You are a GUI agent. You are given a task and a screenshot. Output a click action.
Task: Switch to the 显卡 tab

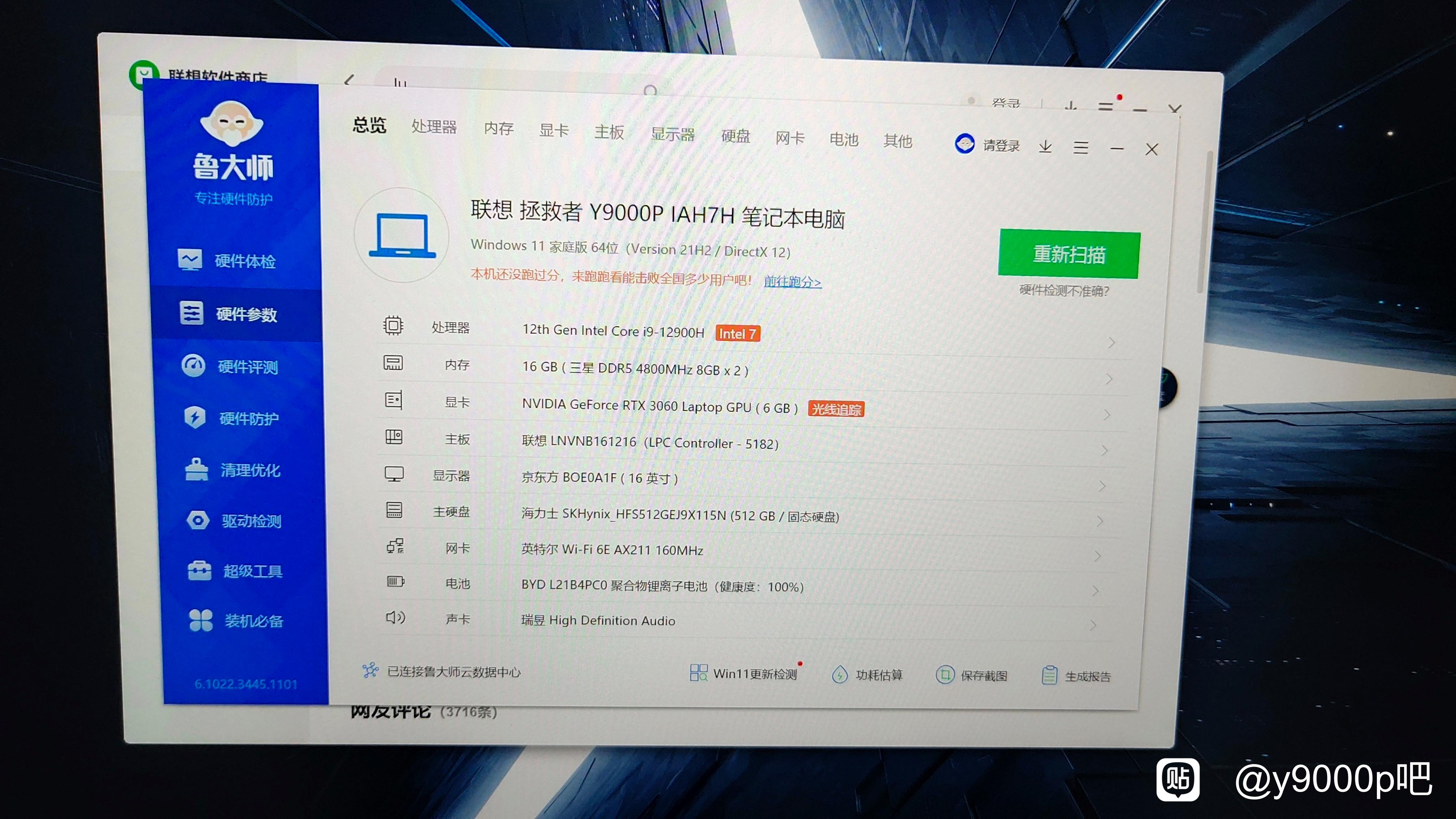554,131
